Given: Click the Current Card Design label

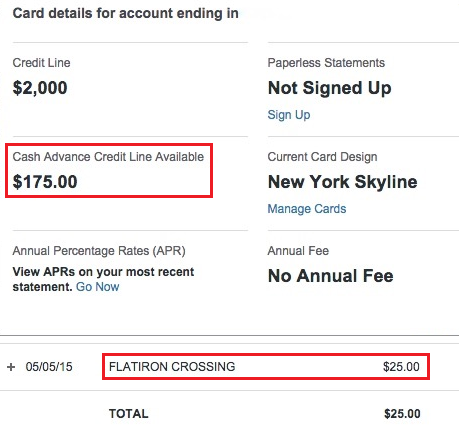Looking at the screenshot, I should [322, 157].
